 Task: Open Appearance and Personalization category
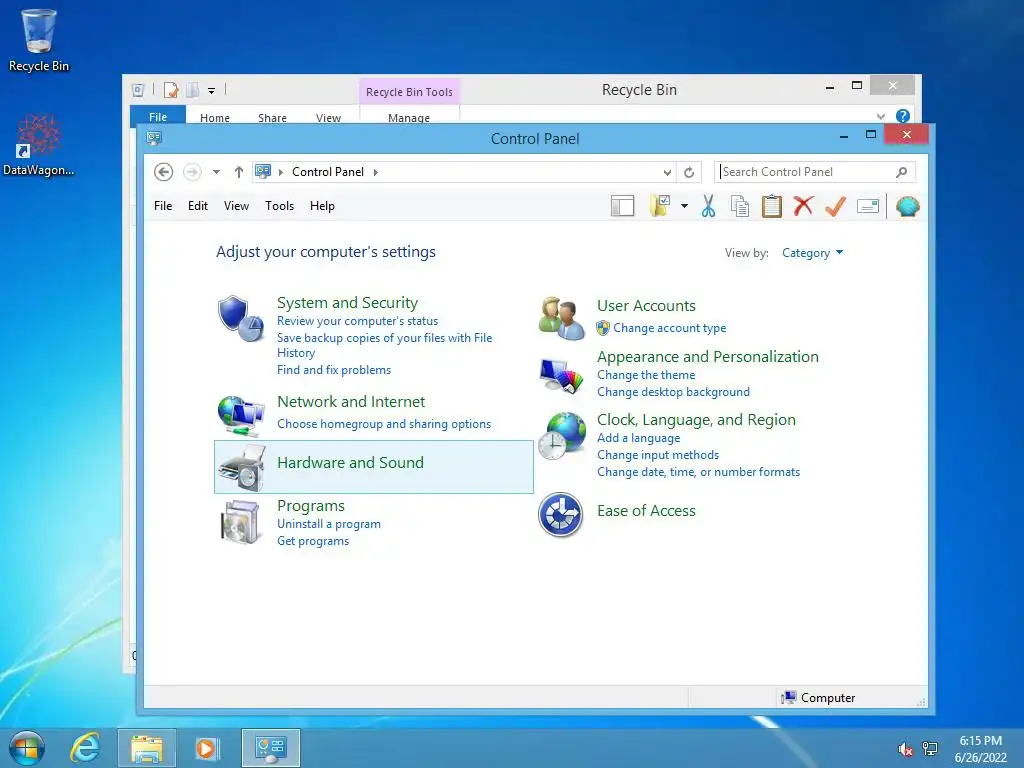click(707, 357)
